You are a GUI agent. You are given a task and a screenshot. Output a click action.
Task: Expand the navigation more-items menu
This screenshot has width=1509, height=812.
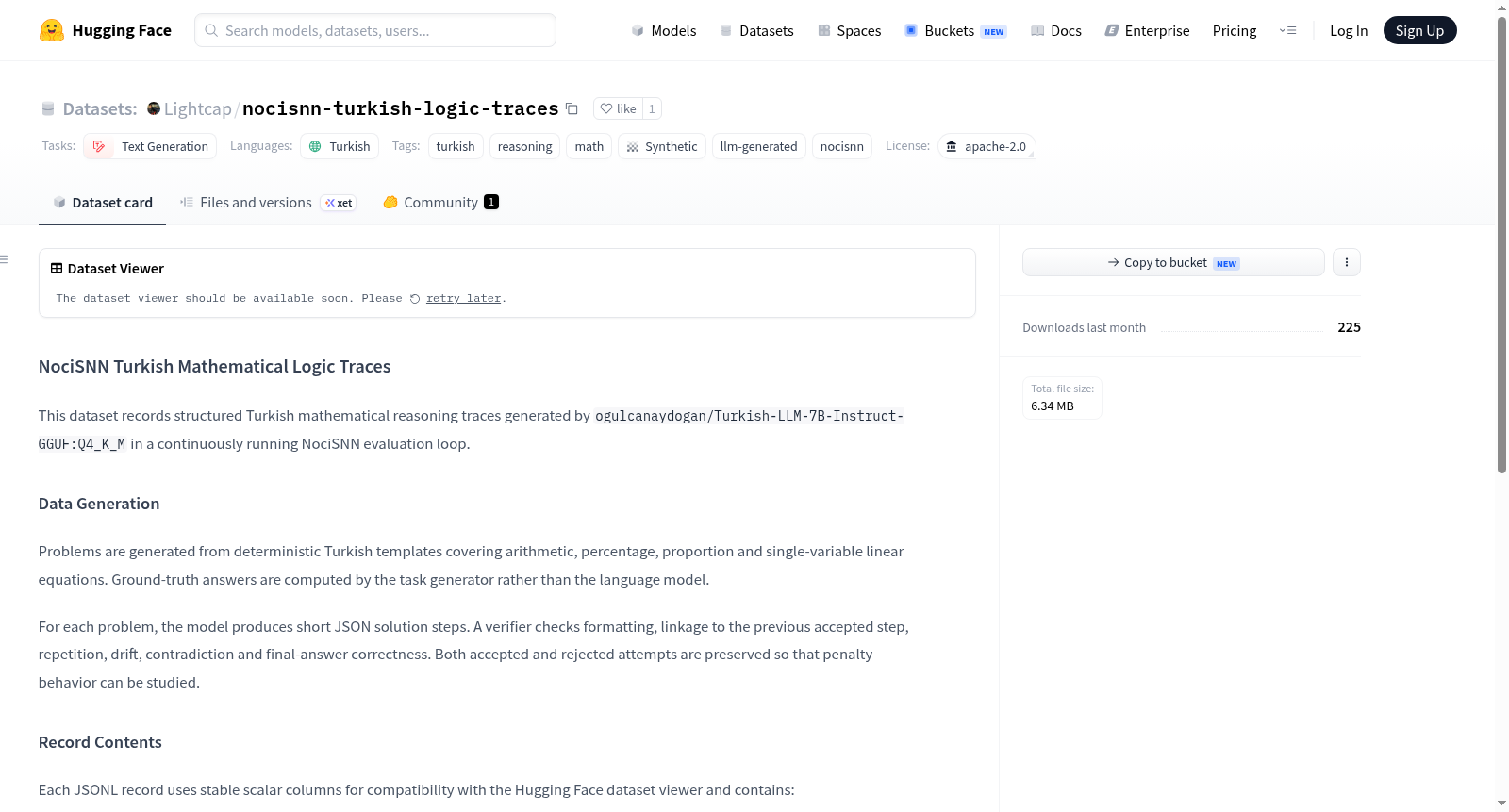point(1287,30)
